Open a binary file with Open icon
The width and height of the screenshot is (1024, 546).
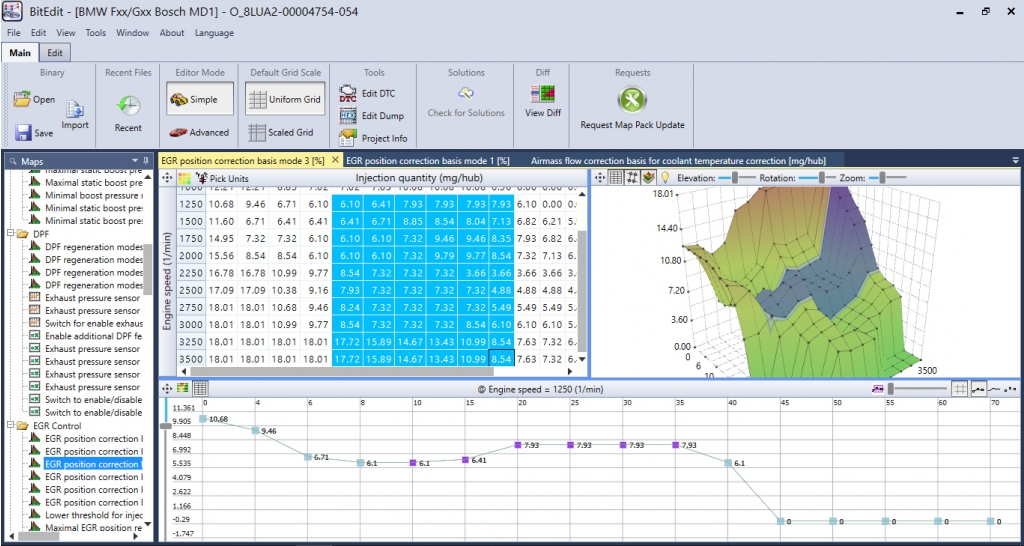coord(23,100)
